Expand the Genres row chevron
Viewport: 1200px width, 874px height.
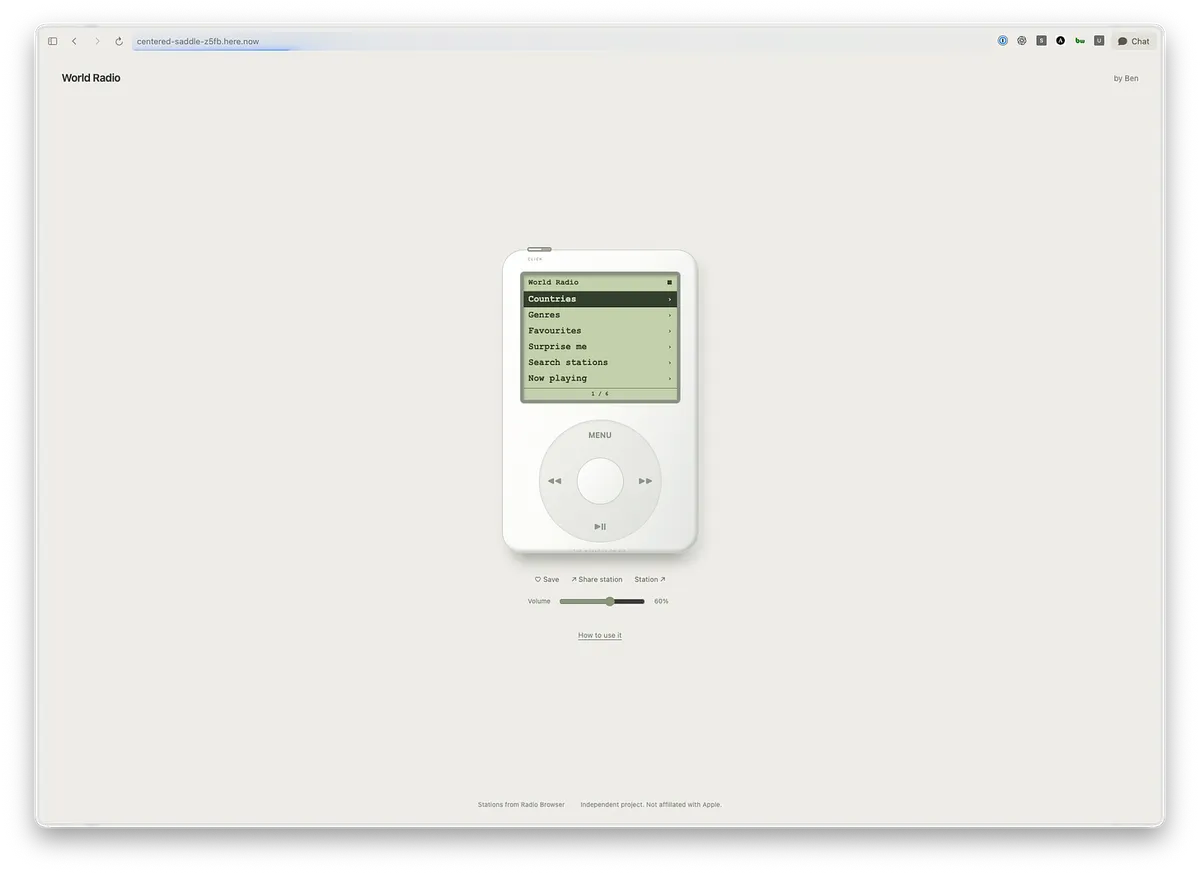tap(670, 315)
